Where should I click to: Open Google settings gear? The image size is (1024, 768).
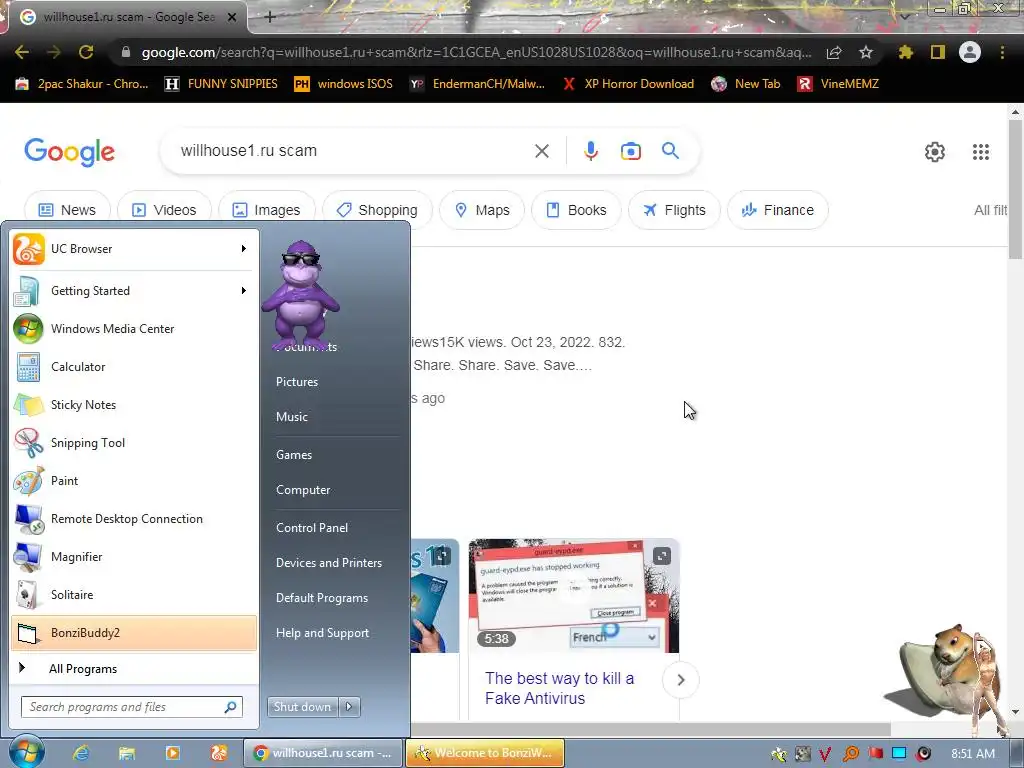coord(935,152)
